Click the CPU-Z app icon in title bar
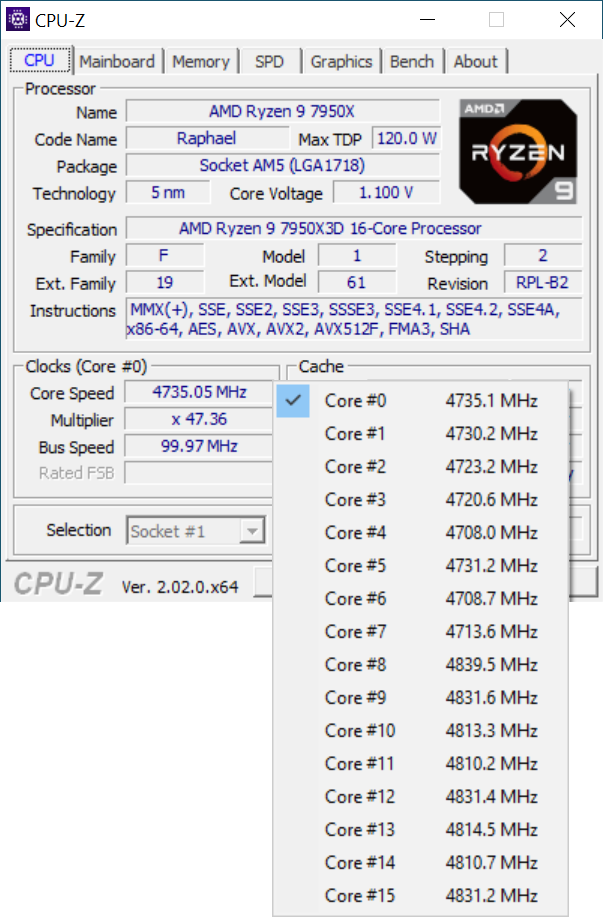This screenshot has width=603, height=917. coord(18,19)
